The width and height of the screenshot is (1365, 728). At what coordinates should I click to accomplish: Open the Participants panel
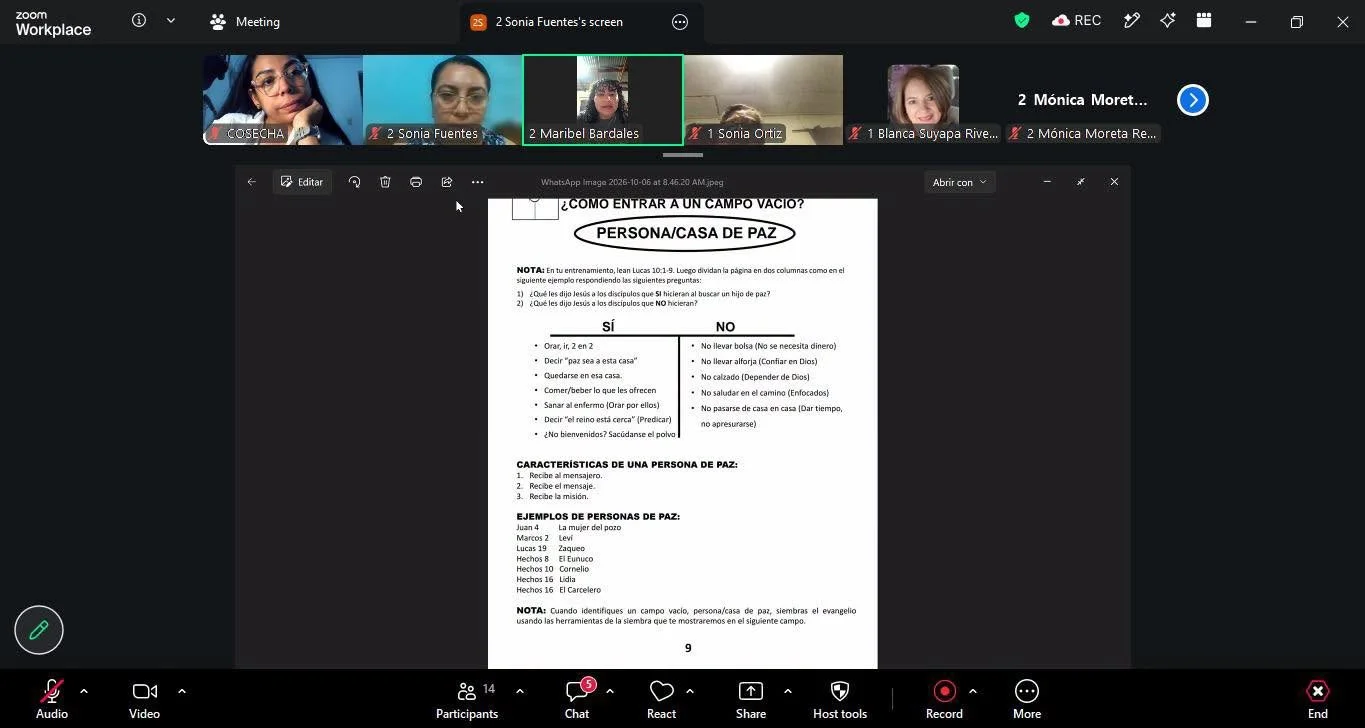click(x=467, y=699)
